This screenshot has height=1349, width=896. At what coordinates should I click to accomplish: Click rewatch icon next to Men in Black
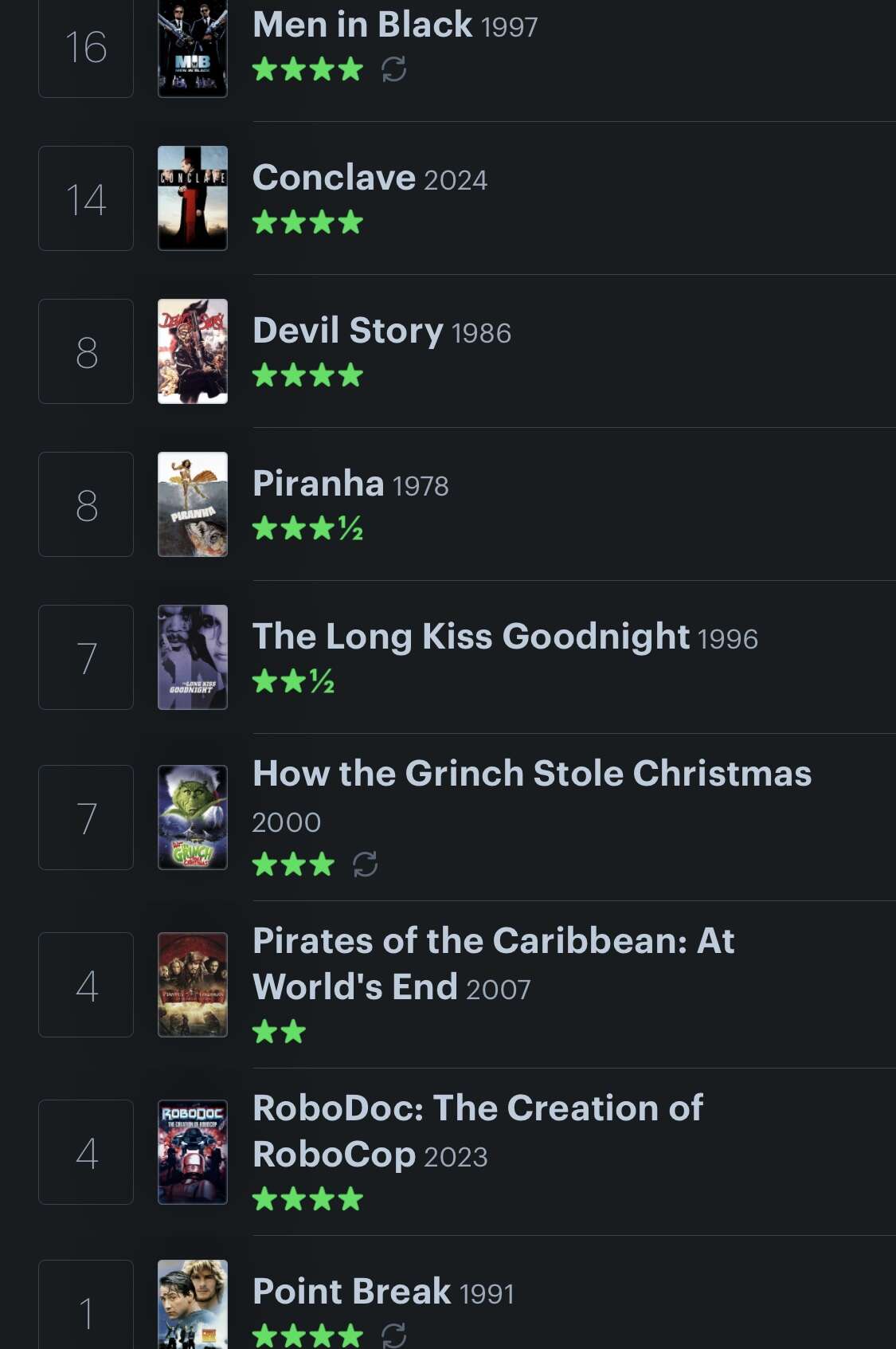pyautogui.click(x=394, y=69)
